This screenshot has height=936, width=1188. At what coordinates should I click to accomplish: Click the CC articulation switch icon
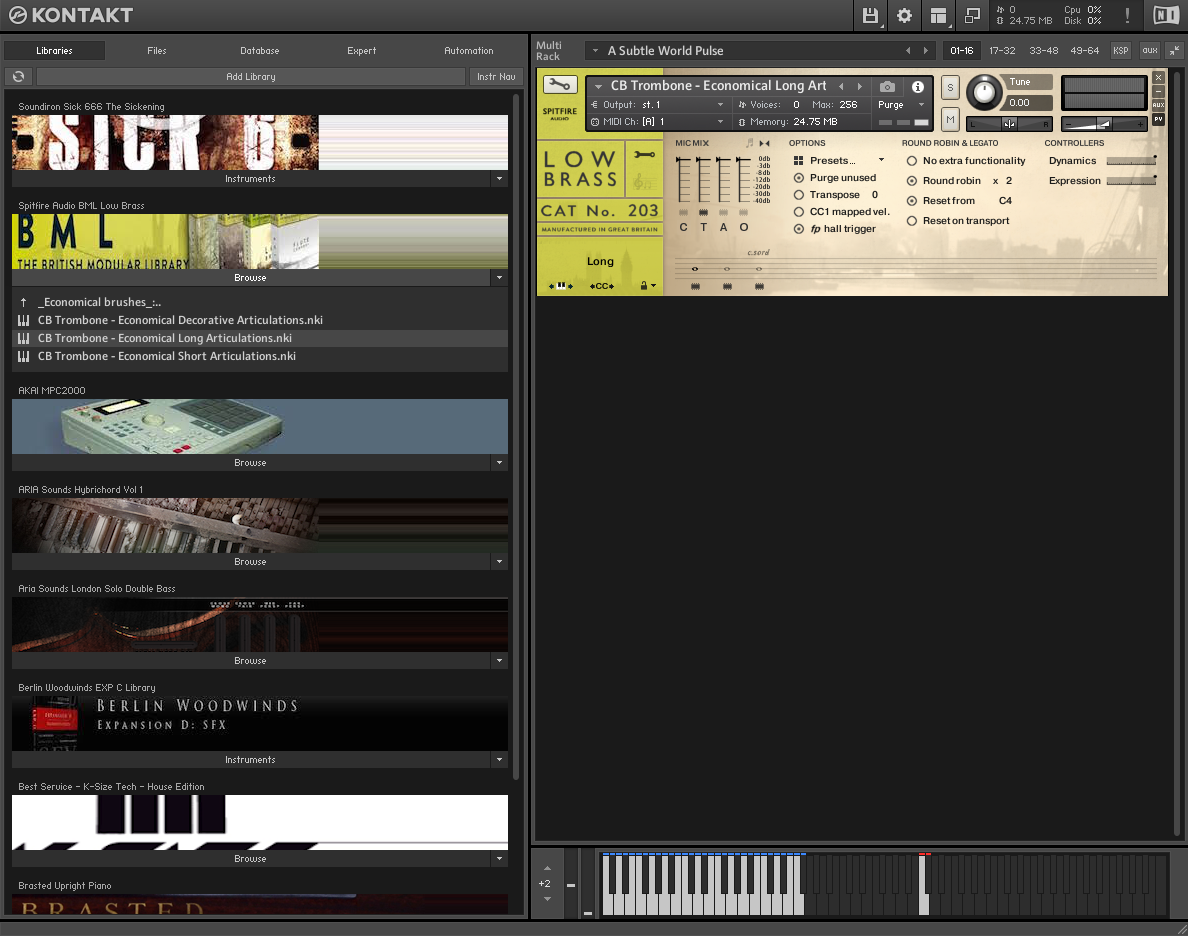click(x=602, y=286)
